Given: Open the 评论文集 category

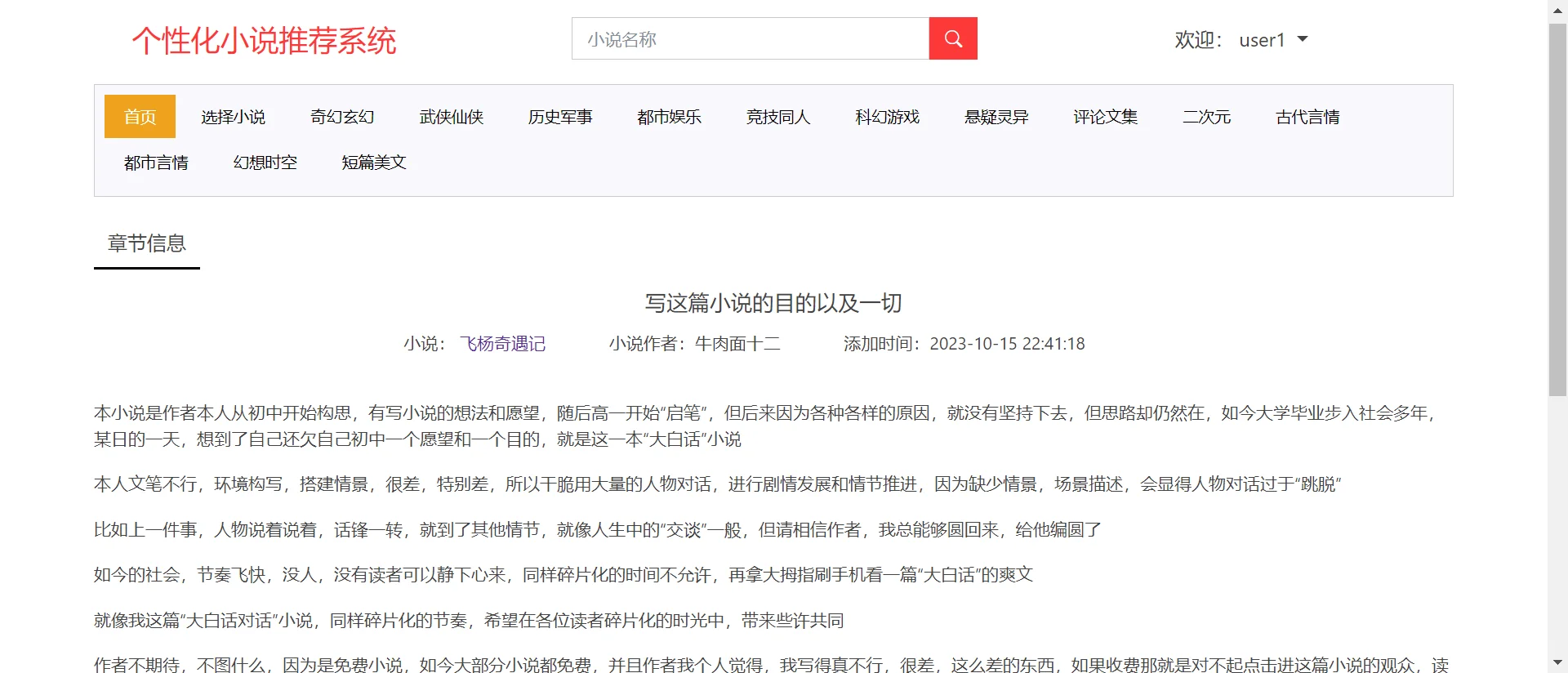Looking at the screenshot, I should tap(1106, 117).
